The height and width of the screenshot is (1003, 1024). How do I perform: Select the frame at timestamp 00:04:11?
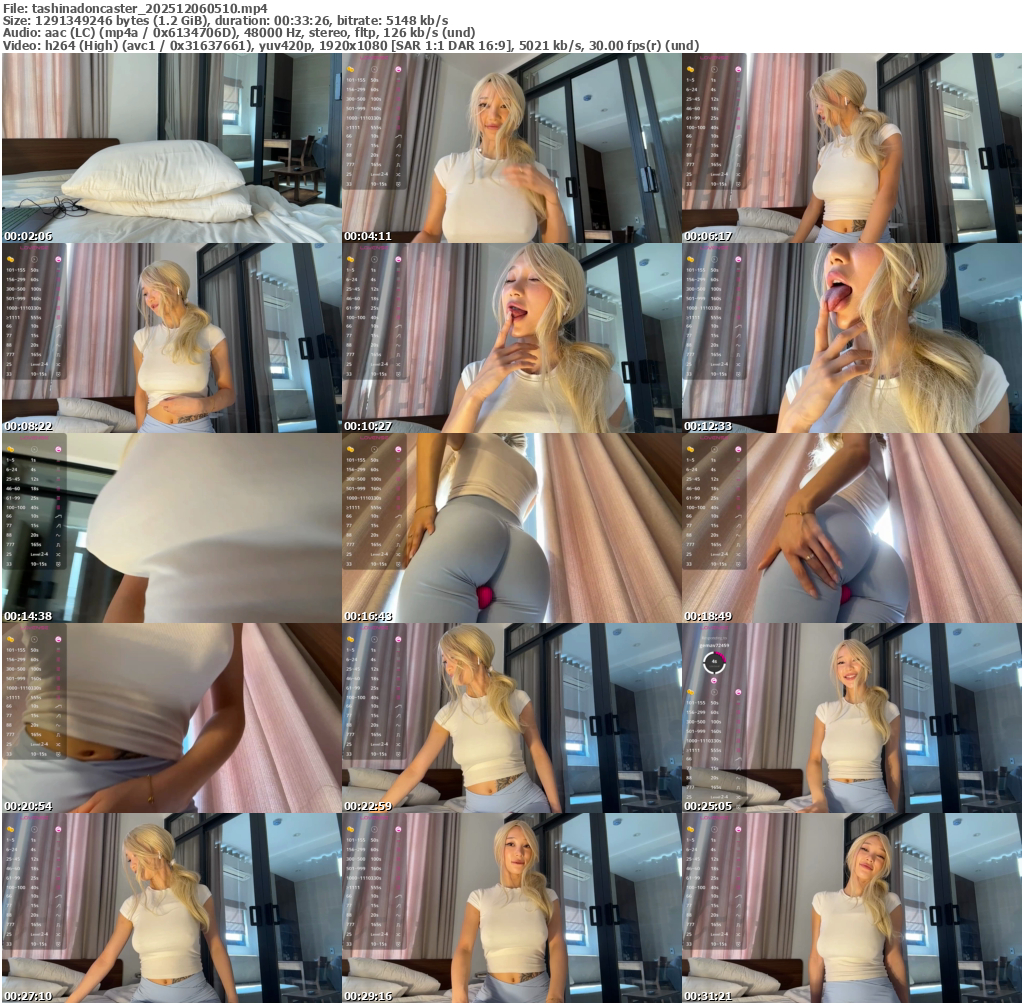point(511,148)
